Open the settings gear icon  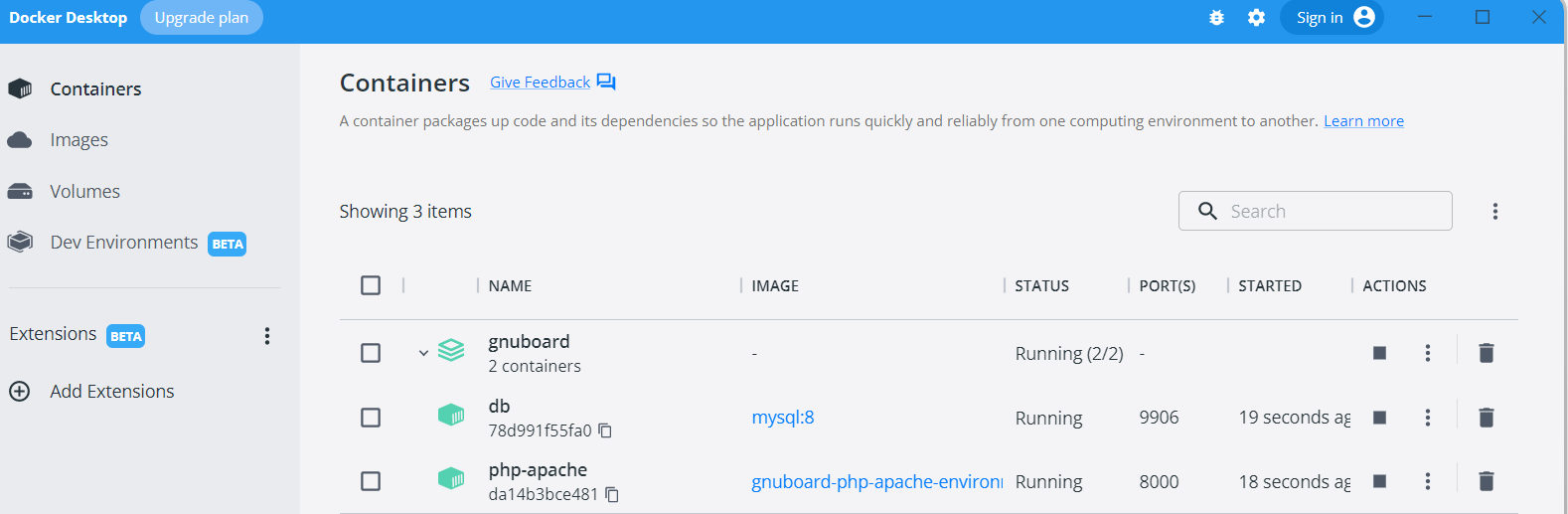pyautogui.click(x=1257, y=18)
